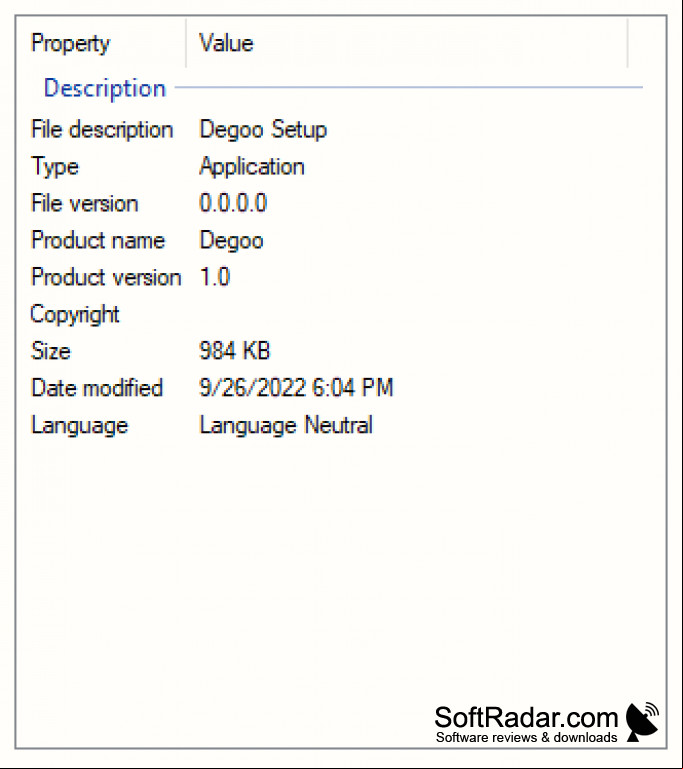Select the File version property label
Screen dimensions: 683x769
pyautogui.click(x=85, y=204)
